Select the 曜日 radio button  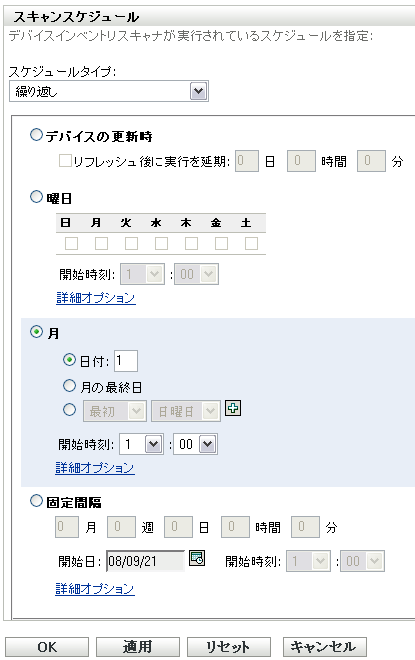tap(37, 197)
